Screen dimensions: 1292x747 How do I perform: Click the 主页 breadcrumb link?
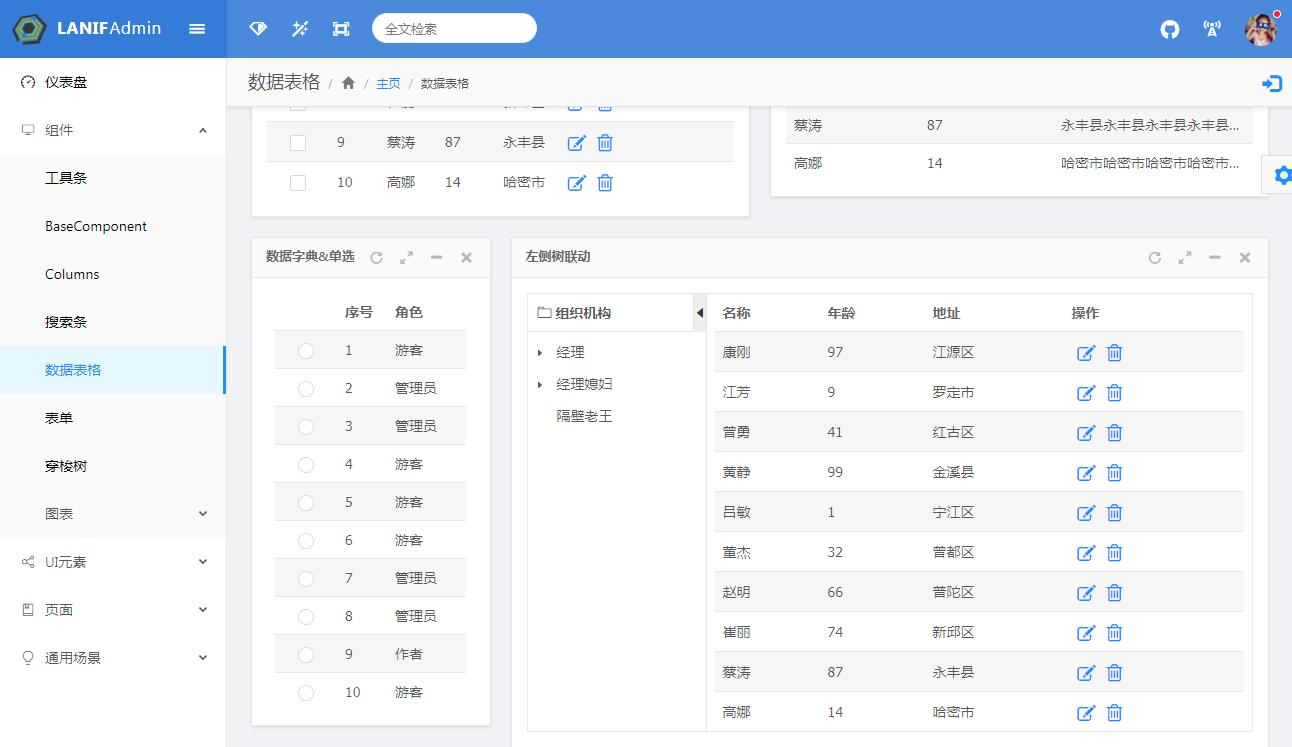tap(388, 83)
